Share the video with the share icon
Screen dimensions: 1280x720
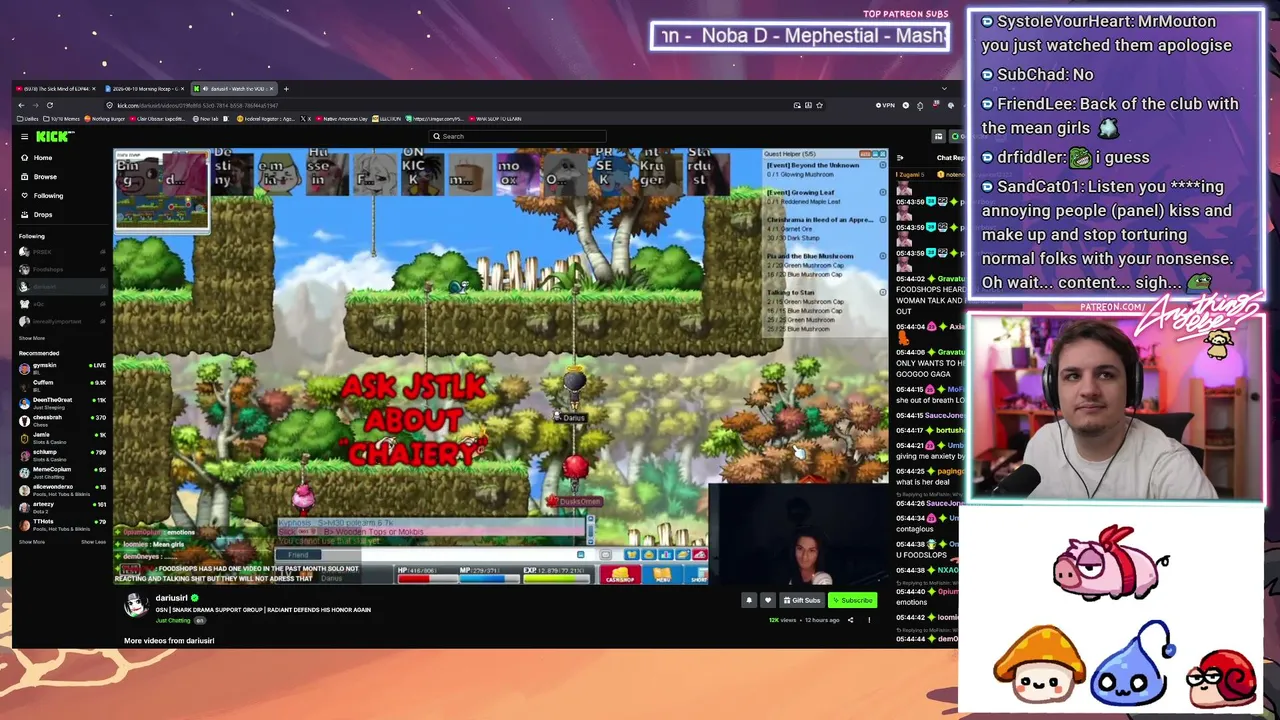pos(851,620)
